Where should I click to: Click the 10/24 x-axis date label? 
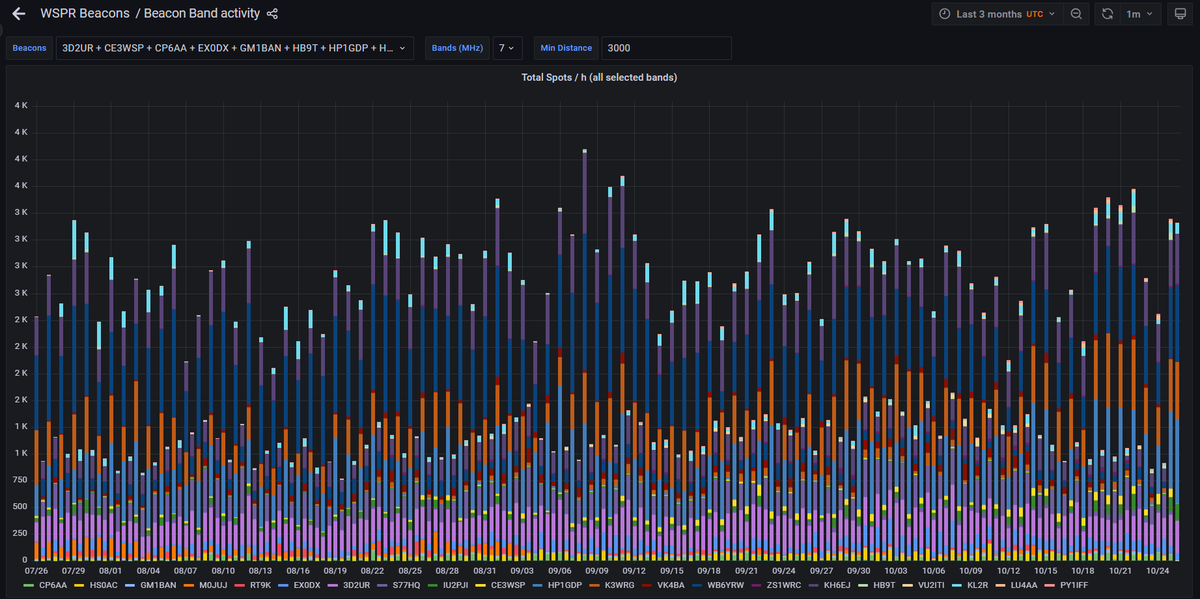(x=1158, y=570)
